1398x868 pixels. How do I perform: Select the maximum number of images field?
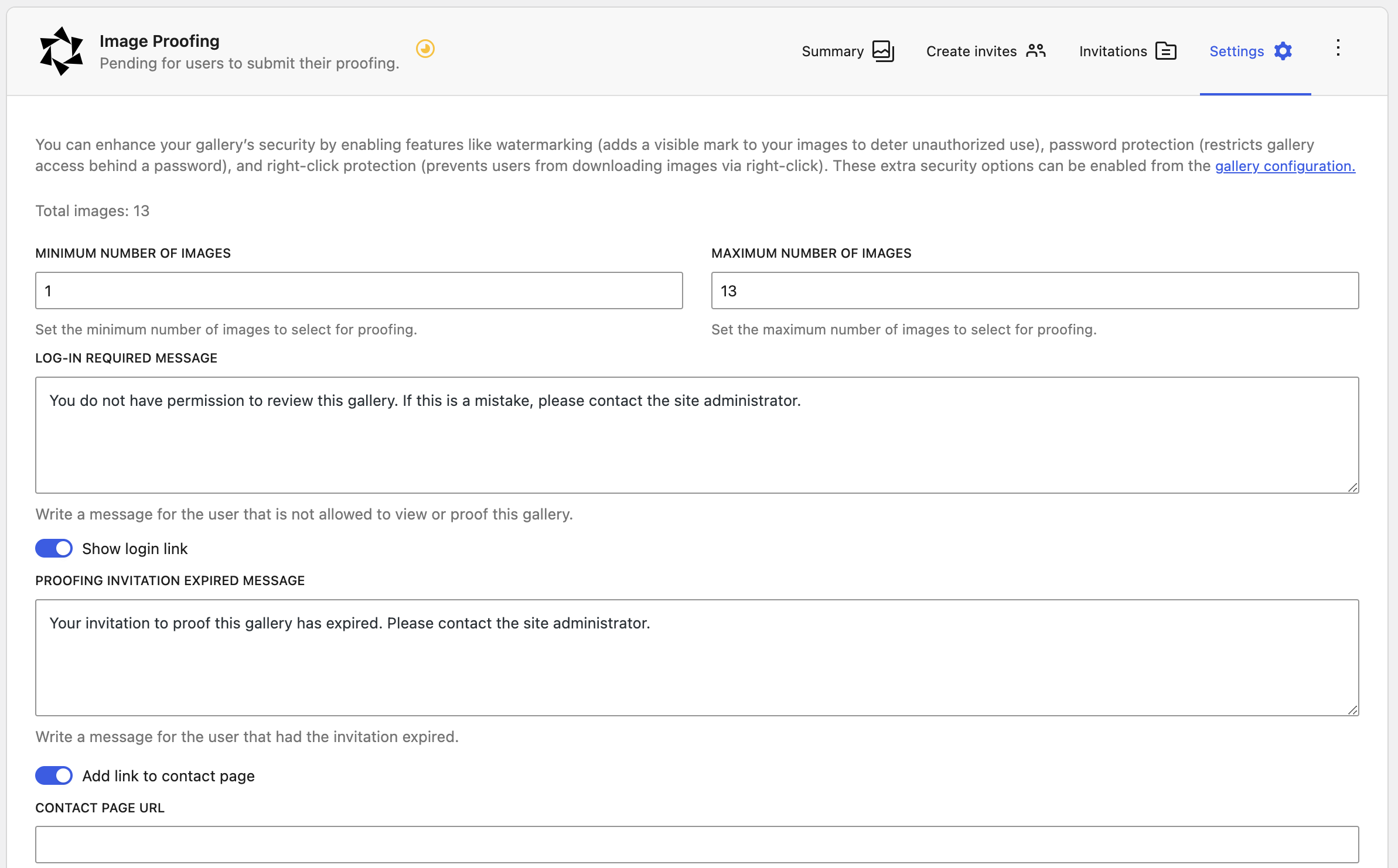1034,290
